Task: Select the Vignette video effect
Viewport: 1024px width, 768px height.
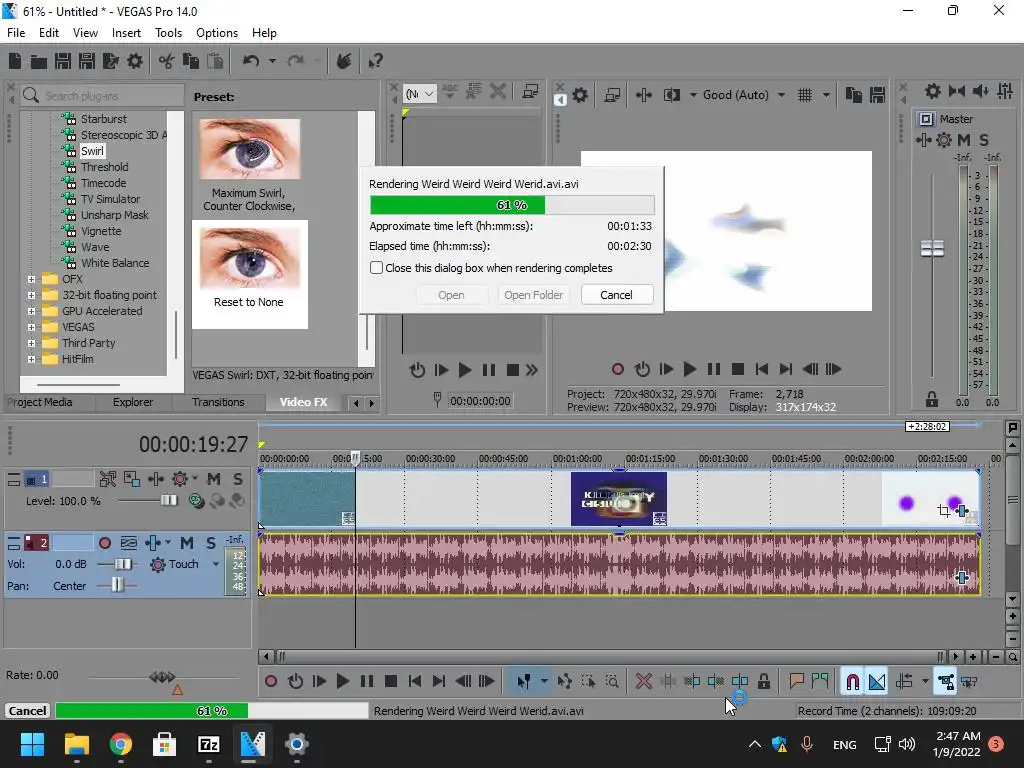Action: pos(101,231)
